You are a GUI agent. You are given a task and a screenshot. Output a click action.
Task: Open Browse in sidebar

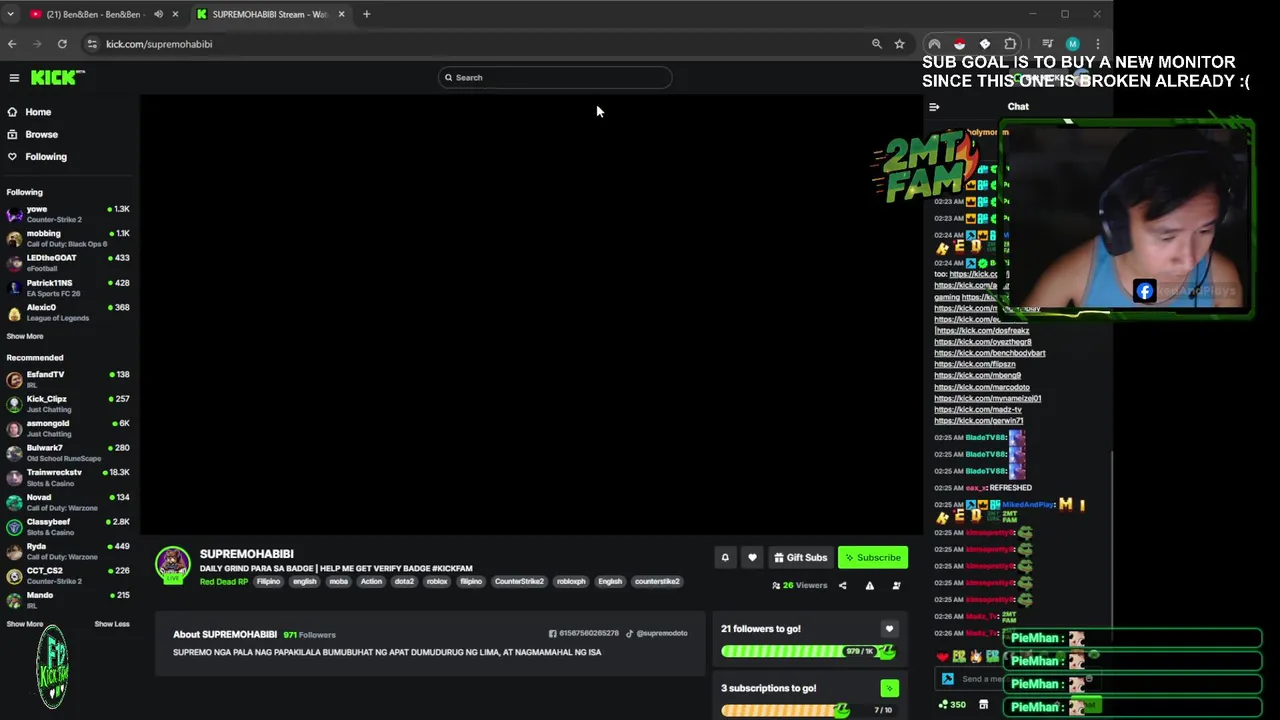point(41,134)
